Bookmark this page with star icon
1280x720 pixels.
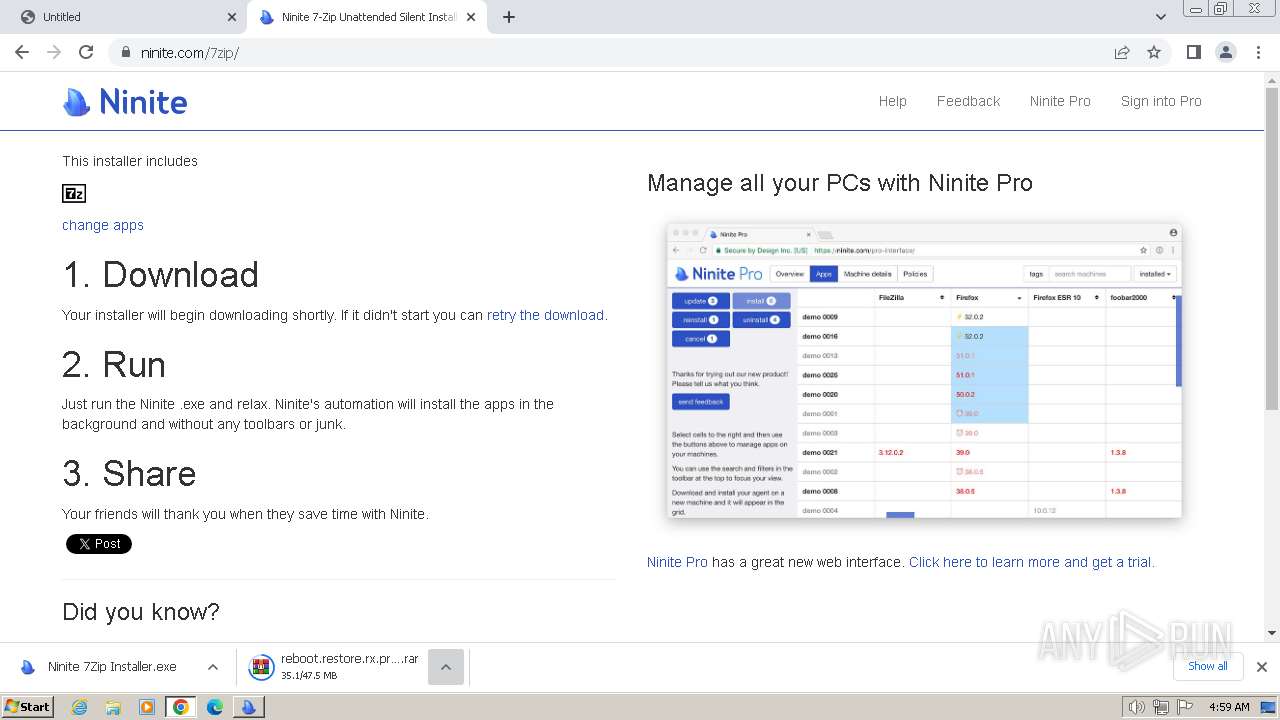coord(1154,52)
